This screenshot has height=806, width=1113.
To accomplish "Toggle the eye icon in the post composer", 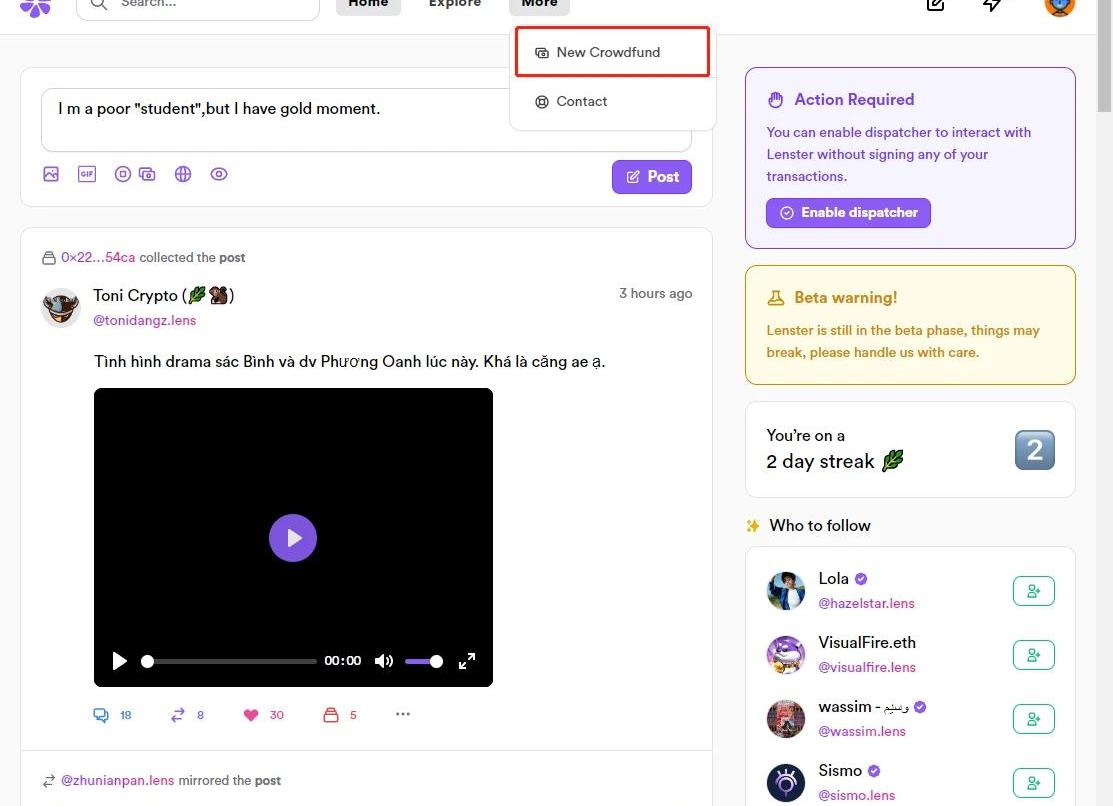I will click(219, 174).
